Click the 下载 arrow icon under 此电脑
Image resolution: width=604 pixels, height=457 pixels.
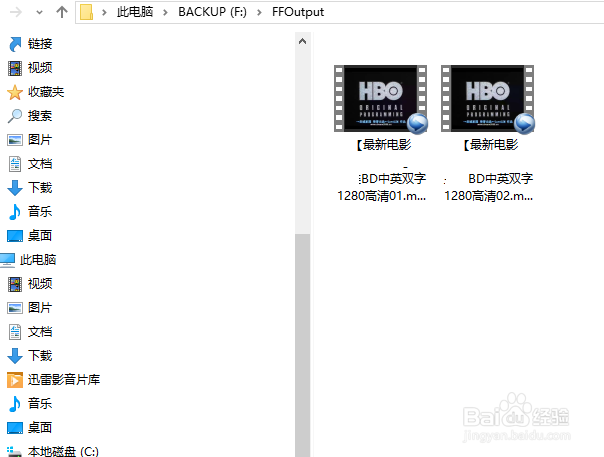click(x=15, y=356)
